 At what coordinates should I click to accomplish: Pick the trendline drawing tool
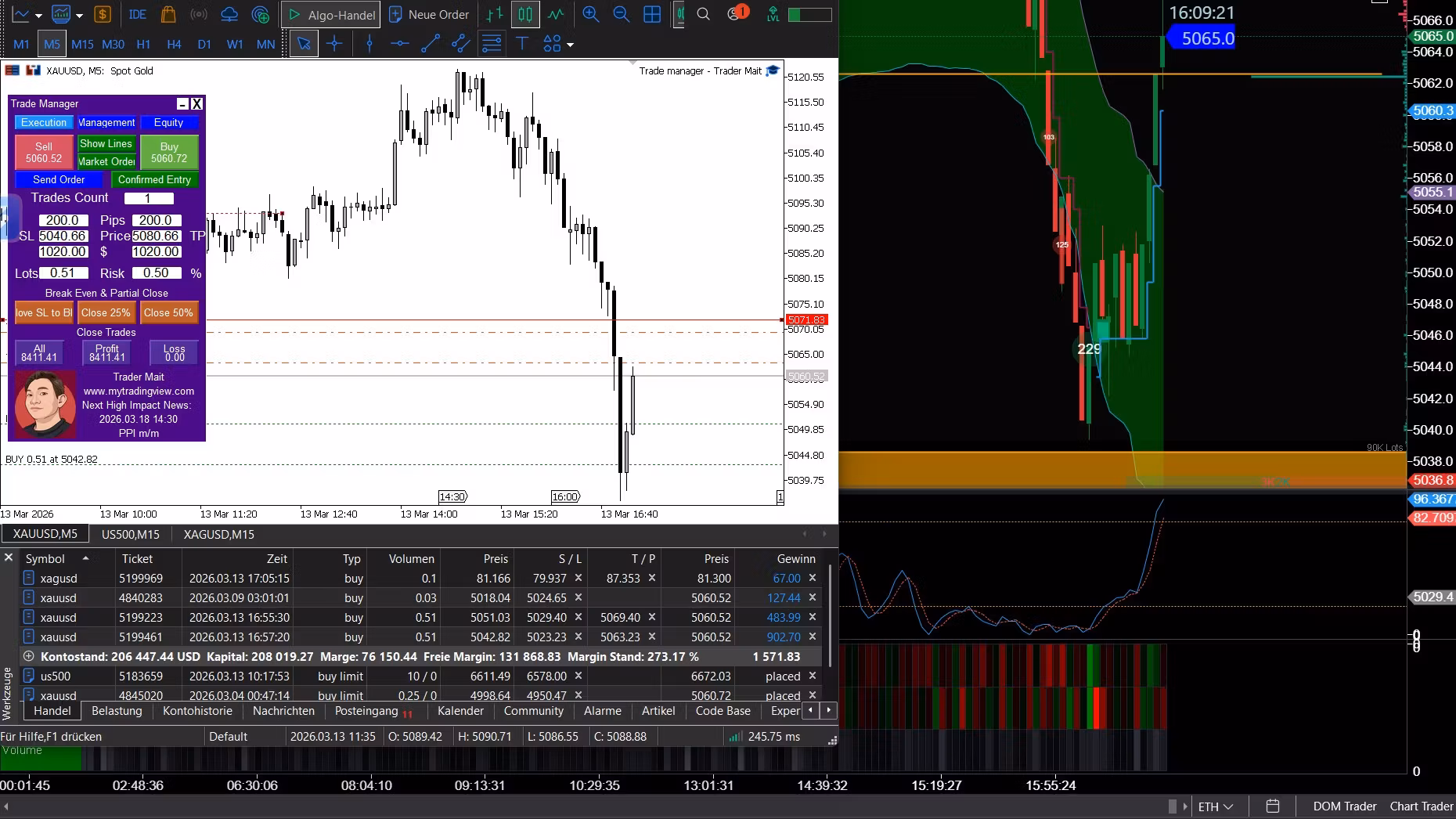coord(430,44)
